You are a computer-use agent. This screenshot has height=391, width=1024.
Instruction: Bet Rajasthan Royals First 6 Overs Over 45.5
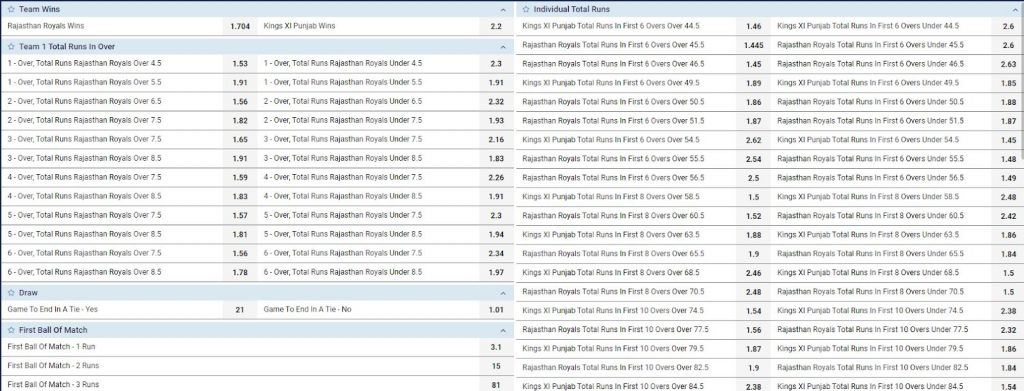tap(753, 46)
